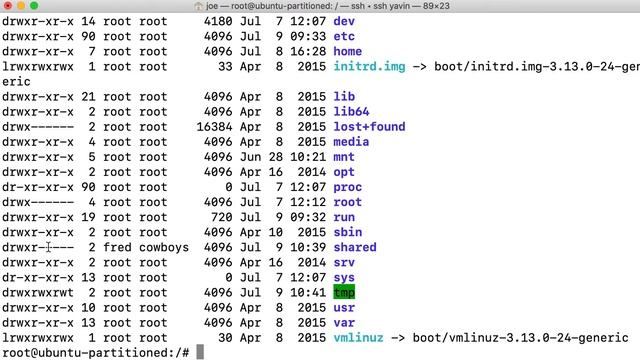Click the 'run' directory name
The width and height of the screenshot is (640, 360).
344,218
